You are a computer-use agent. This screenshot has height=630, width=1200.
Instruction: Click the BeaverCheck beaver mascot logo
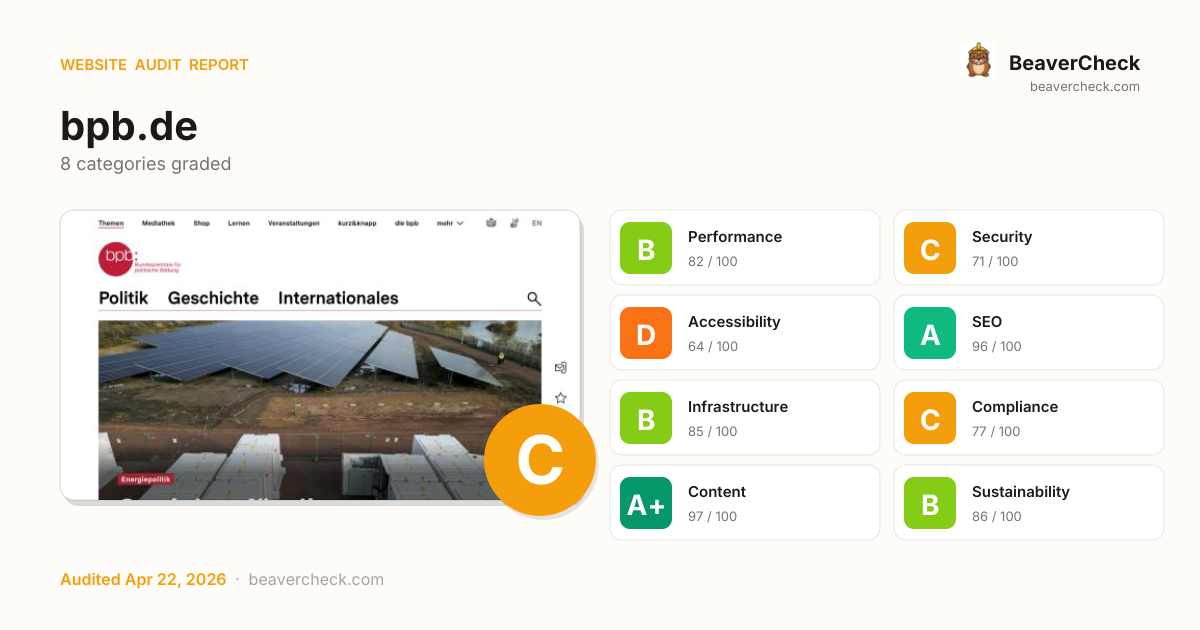978,61
